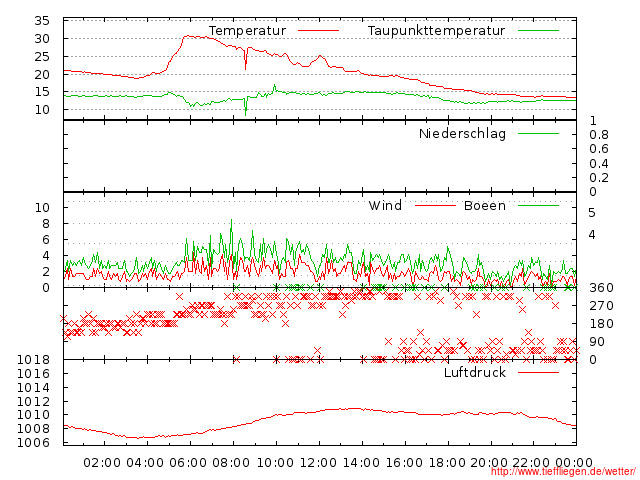Image resolution: width=640 pixels, height=480 pixels.
Task: Click the 25 temperature axis value
Action: (42, 57)
